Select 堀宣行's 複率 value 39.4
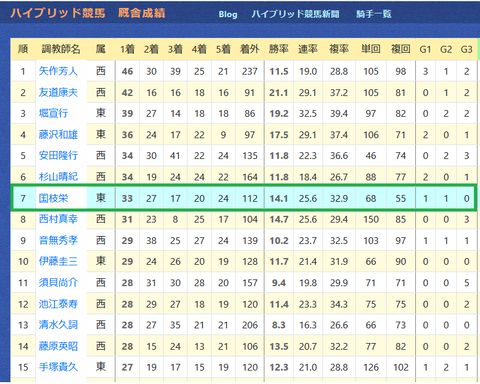The height and width of the screenshot is (384, 480). click(x=339, y=114)
